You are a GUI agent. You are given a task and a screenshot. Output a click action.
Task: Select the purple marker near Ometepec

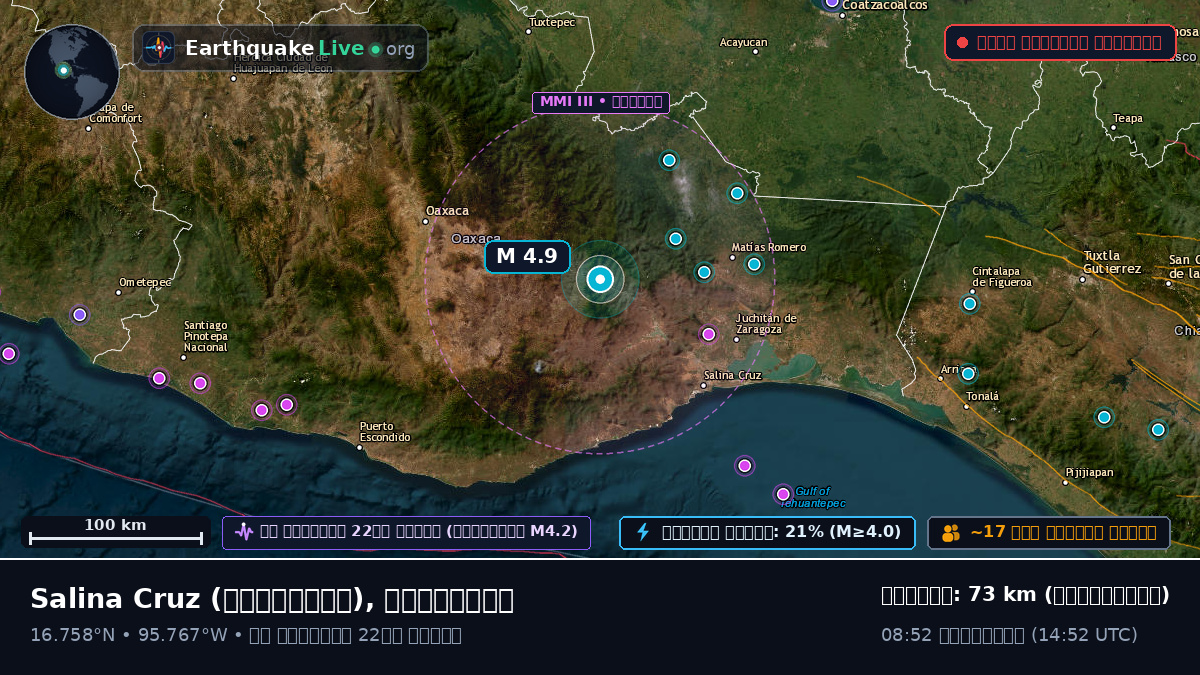[x=80, y=315]
